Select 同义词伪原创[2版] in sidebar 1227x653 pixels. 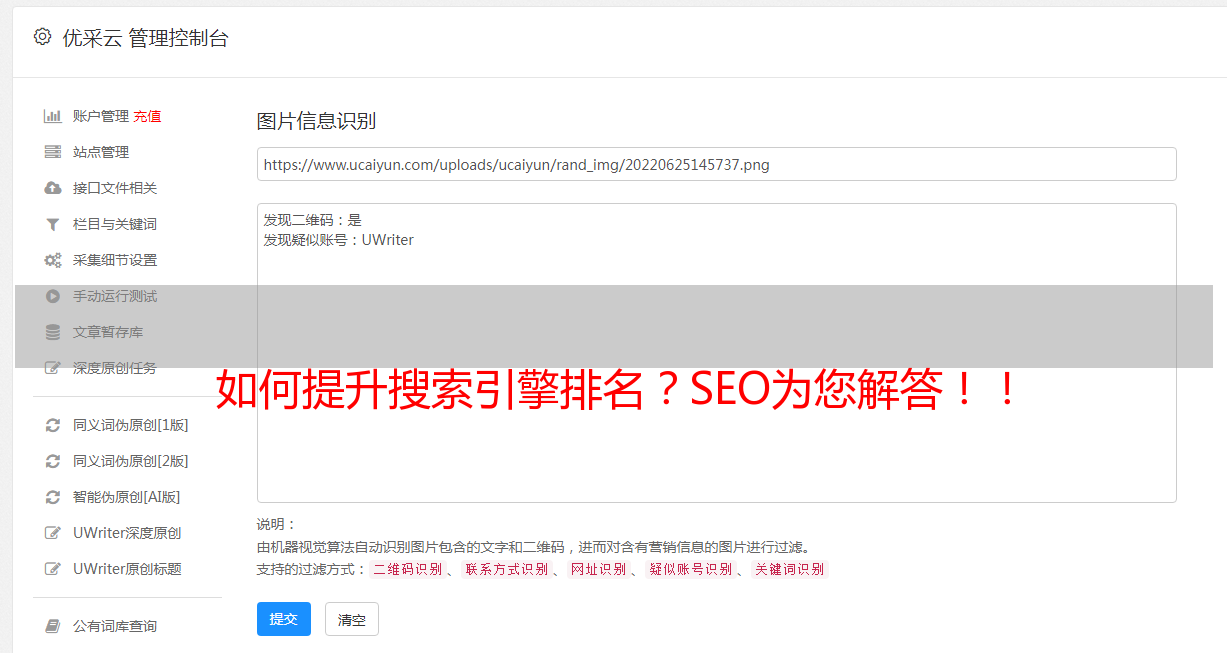pyautogui.click(x=131, y=461)
